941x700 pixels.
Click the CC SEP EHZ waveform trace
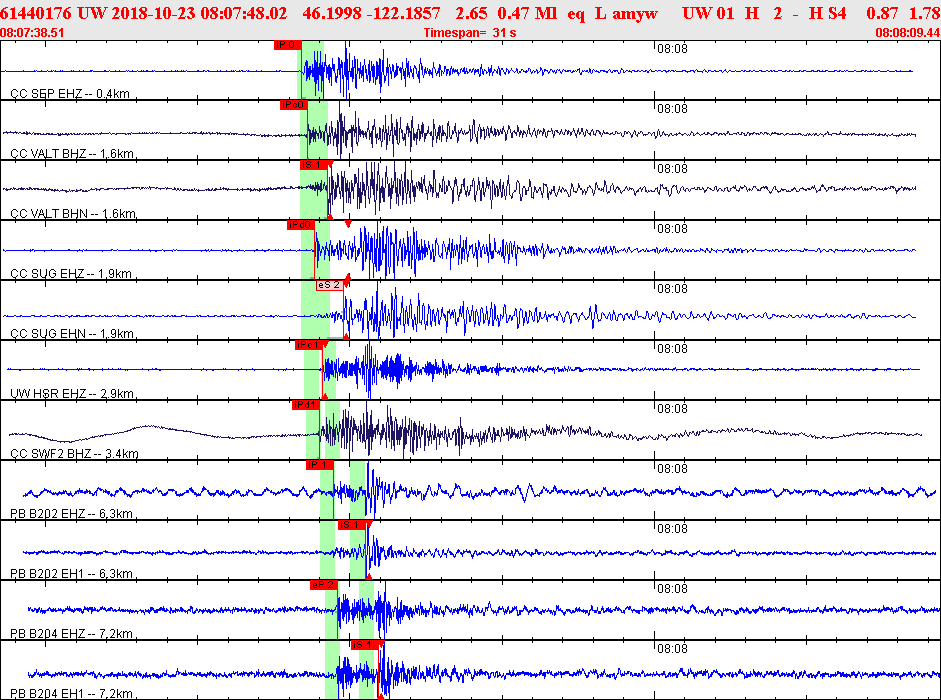[x=456, y=71]
